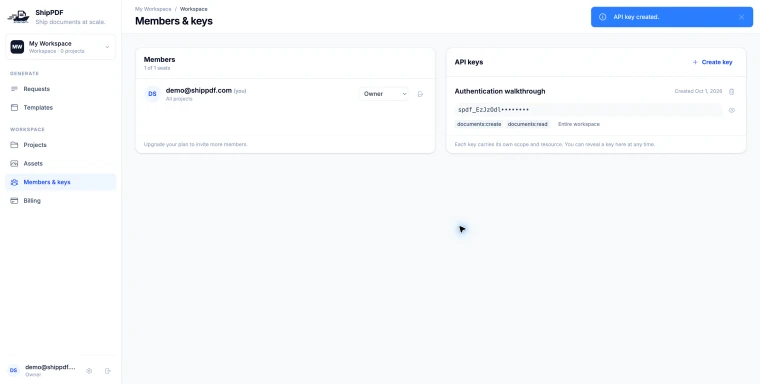Click the Workspace breadcrumb

tap(193, 9)
